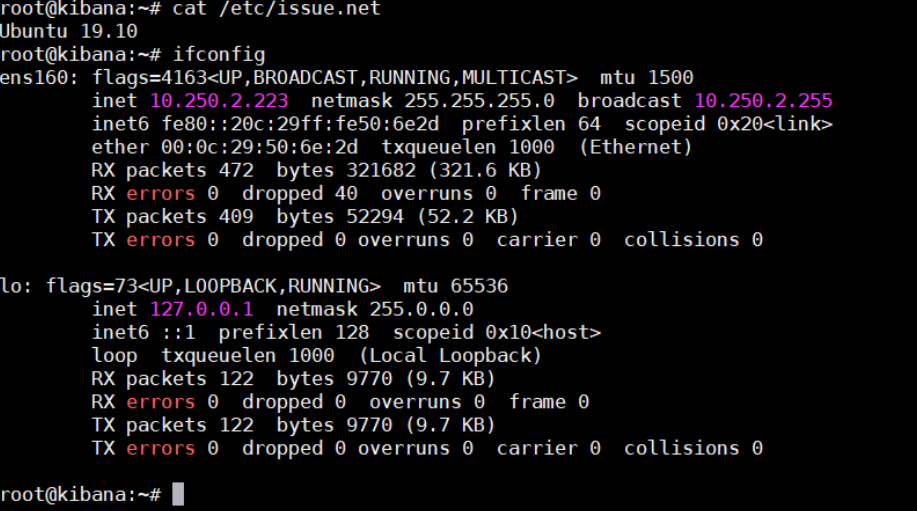
Task: Click the MAC address 00:0c:29:50:6e:2d
Action: pyautogui.click(x=260, y=147)
